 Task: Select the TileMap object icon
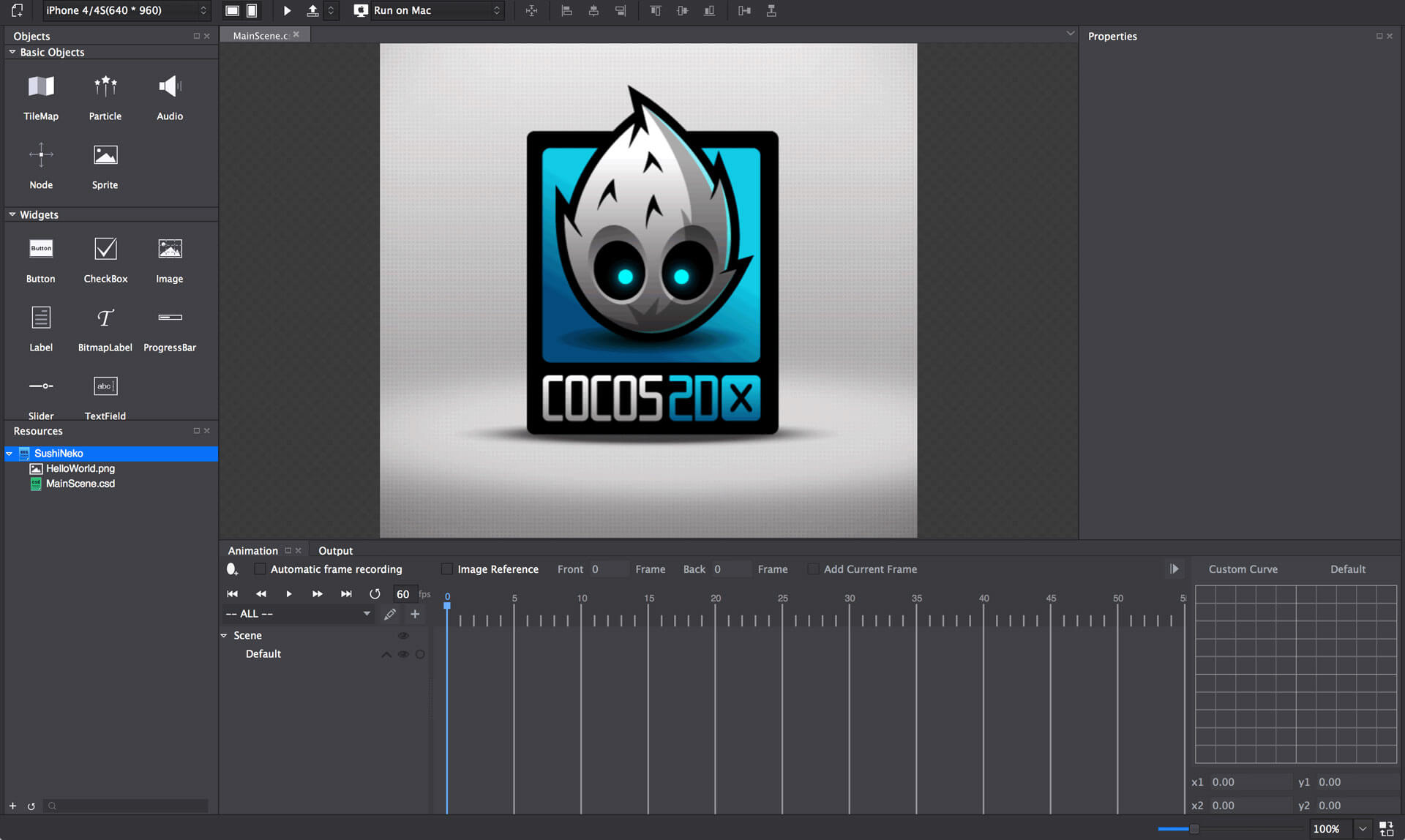coord(41,87)
